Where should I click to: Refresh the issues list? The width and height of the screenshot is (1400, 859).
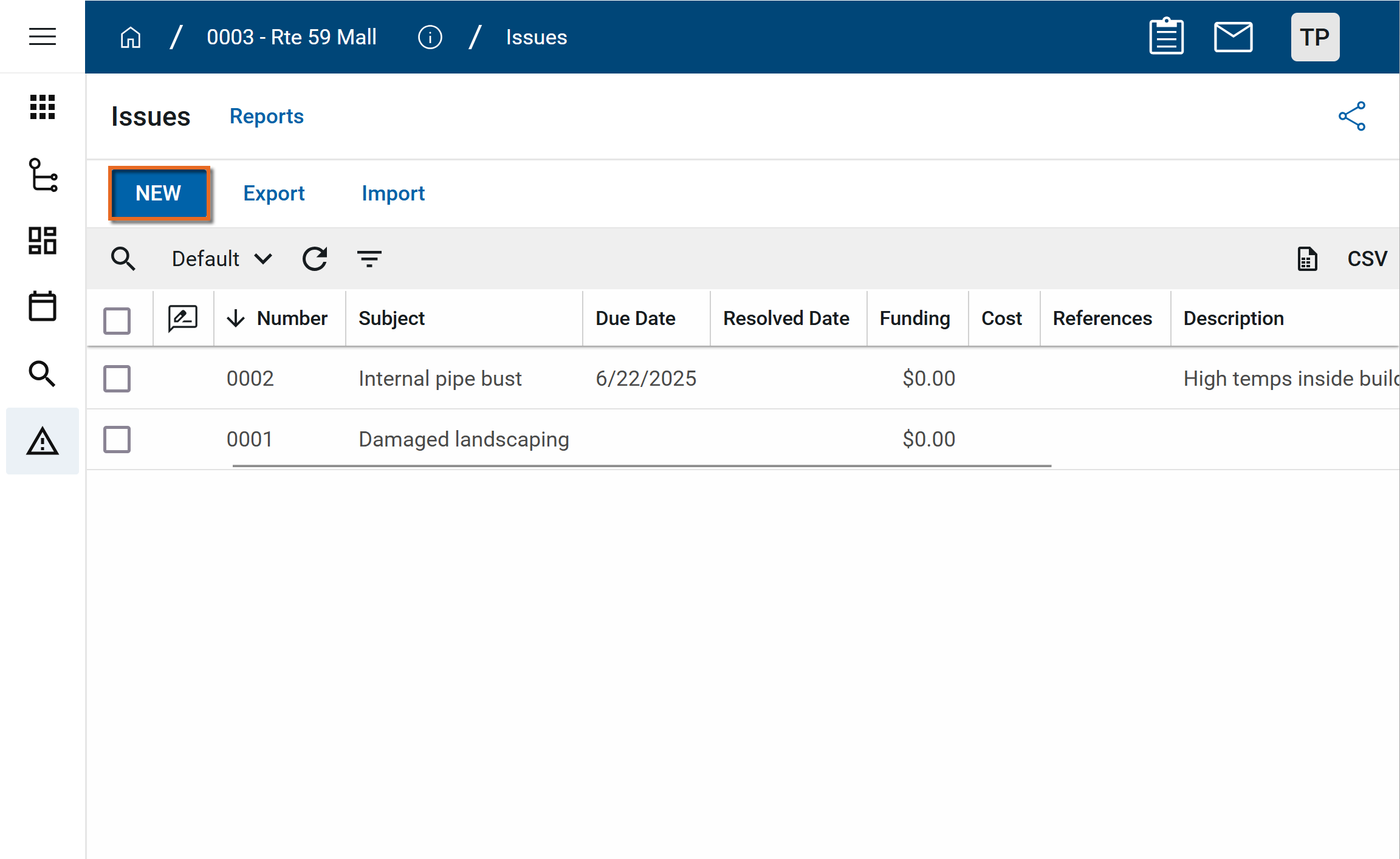(x=315, y=259)
